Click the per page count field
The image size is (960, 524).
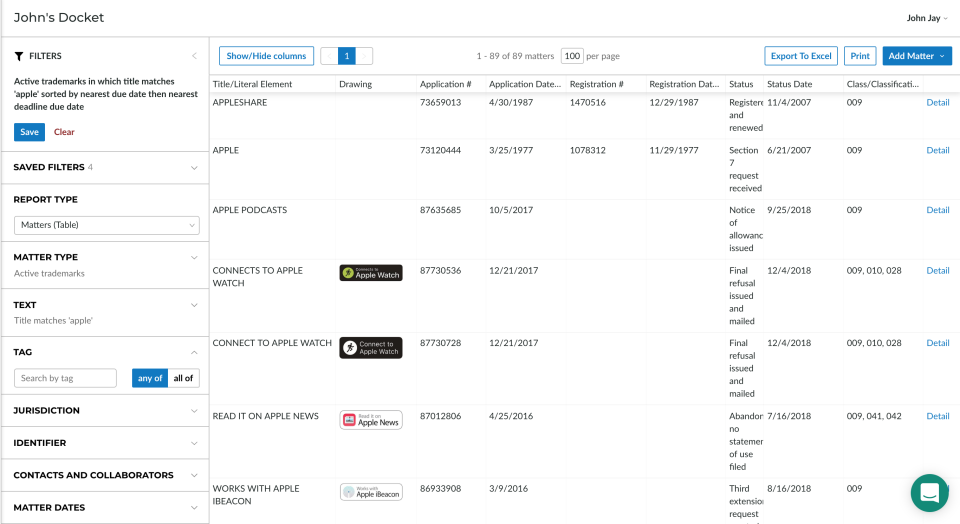pyautogui.click(x=572, y=56)
